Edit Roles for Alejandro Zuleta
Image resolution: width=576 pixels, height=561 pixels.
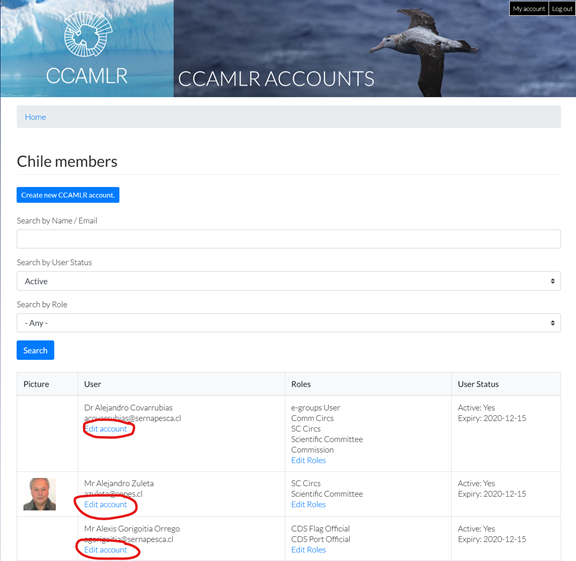tap(308, 504)
